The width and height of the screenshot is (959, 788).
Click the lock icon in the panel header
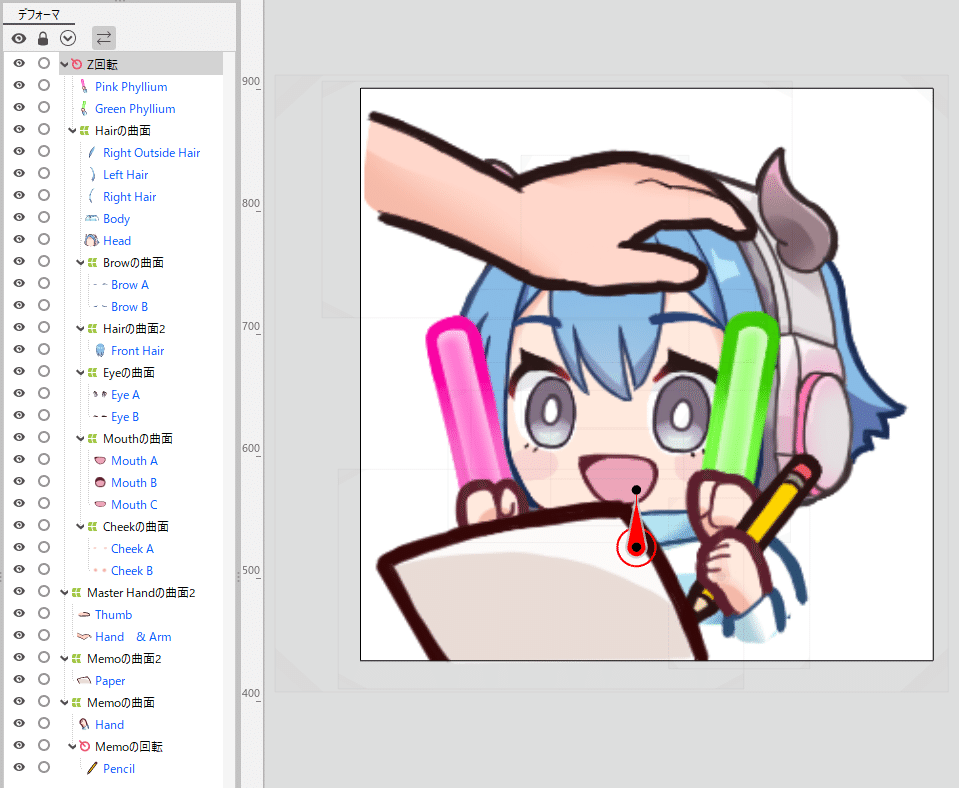click(43, 39)
